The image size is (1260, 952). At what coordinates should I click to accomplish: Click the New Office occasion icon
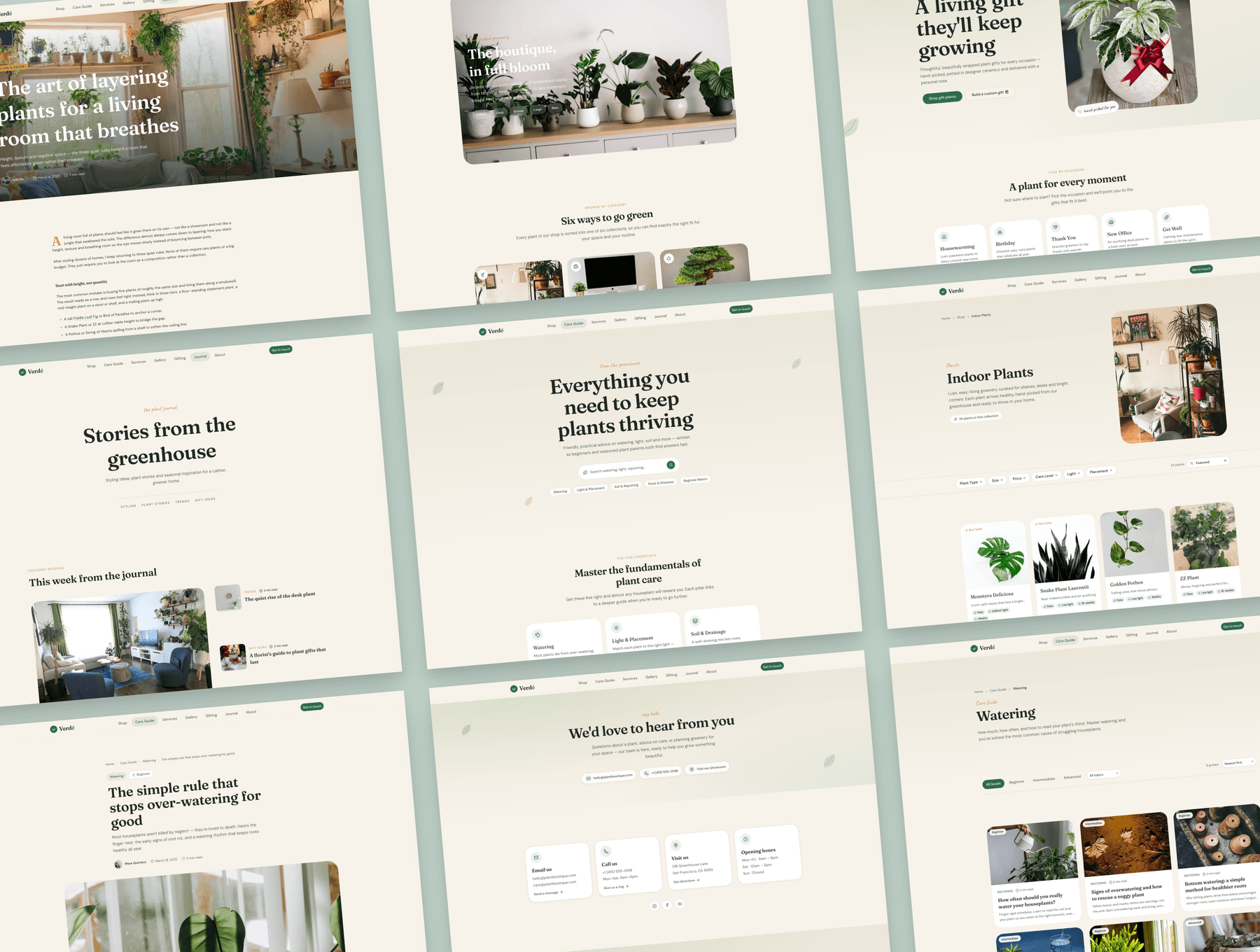click(x=1111, y=222)
